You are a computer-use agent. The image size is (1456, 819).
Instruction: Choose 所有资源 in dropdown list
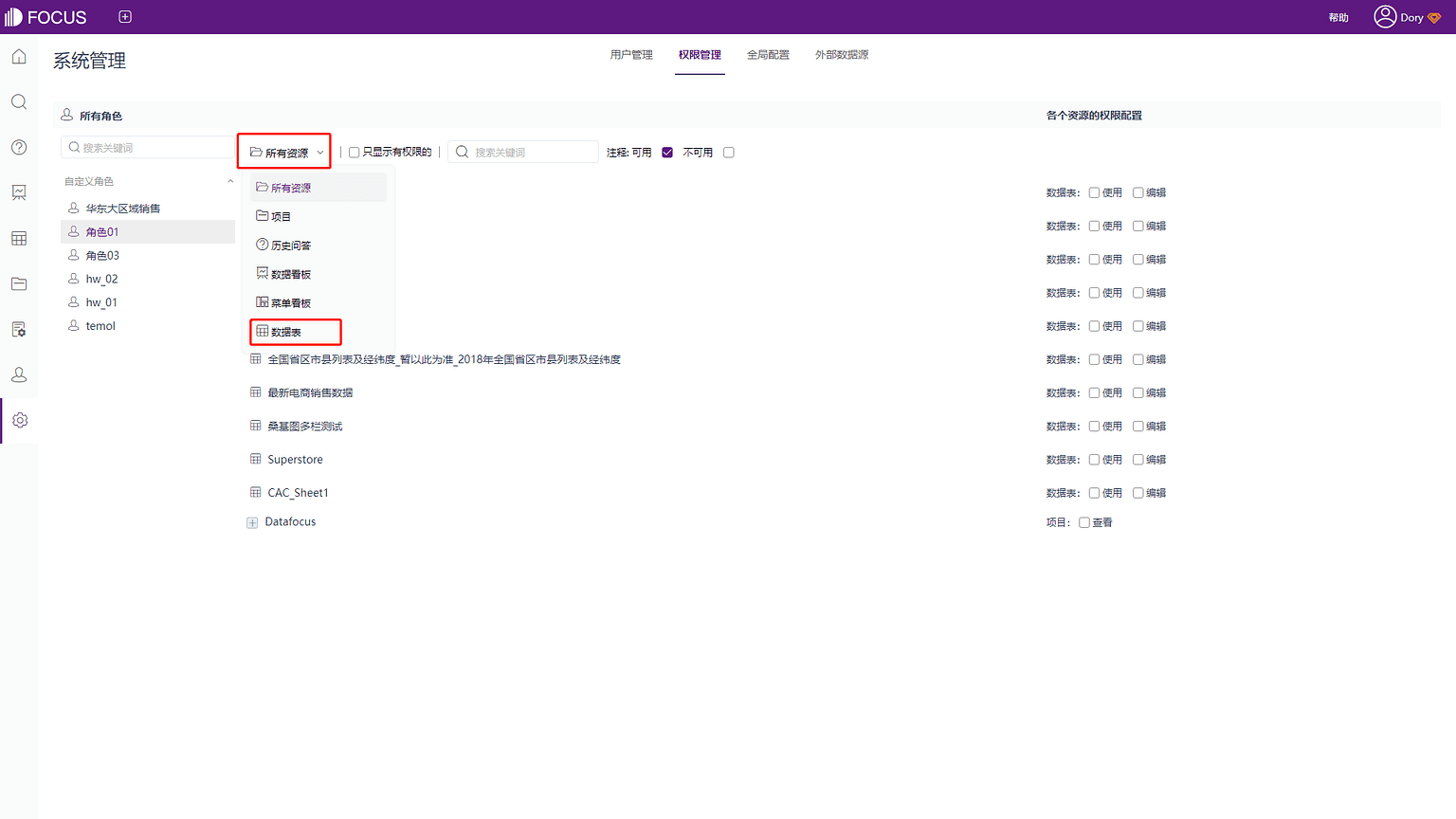click(x=318, y=188)
